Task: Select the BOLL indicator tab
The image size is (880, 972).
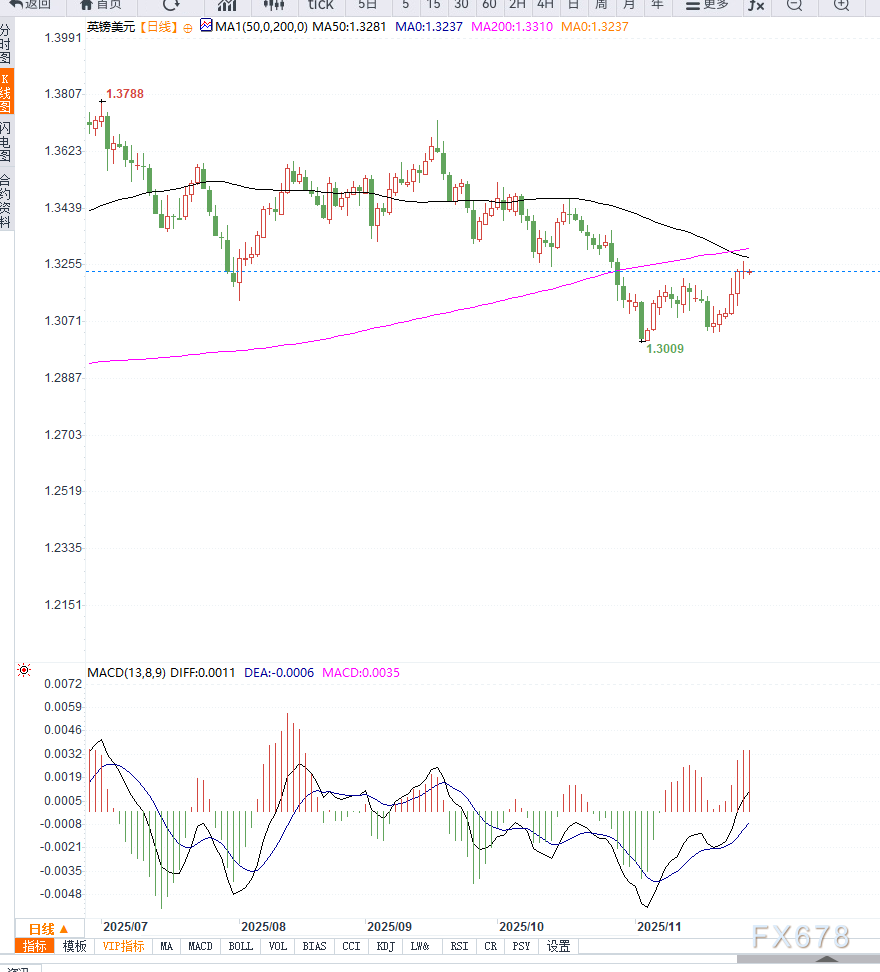Action: 240,946
